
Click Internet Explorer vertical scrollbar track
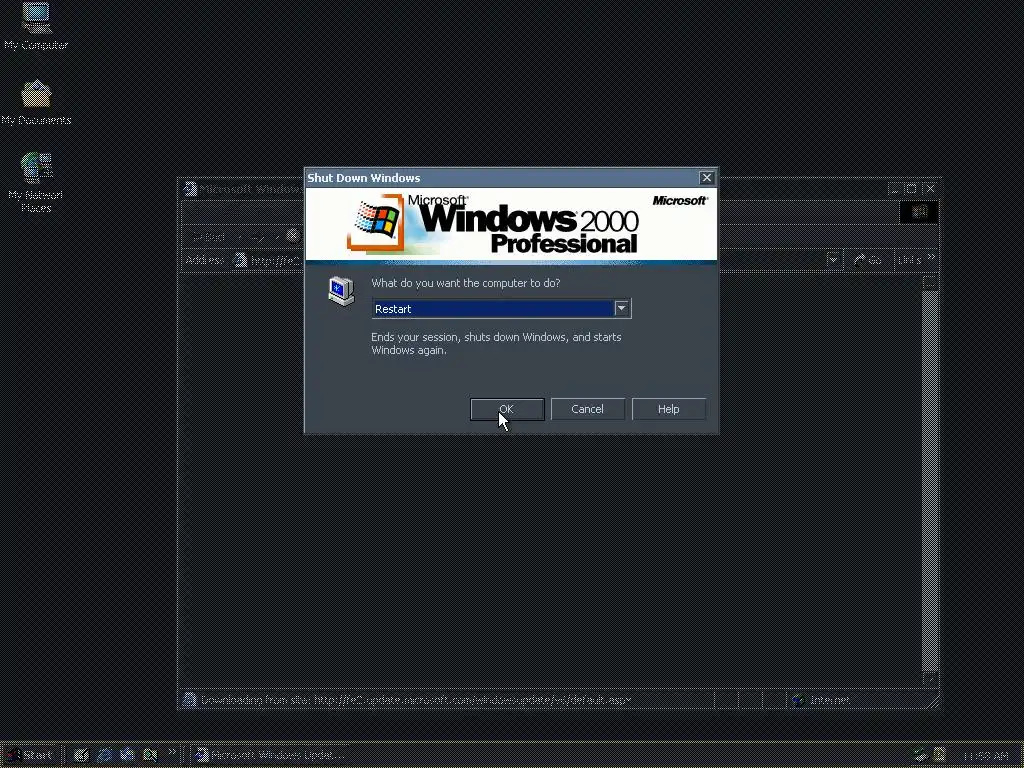point(930,480)
